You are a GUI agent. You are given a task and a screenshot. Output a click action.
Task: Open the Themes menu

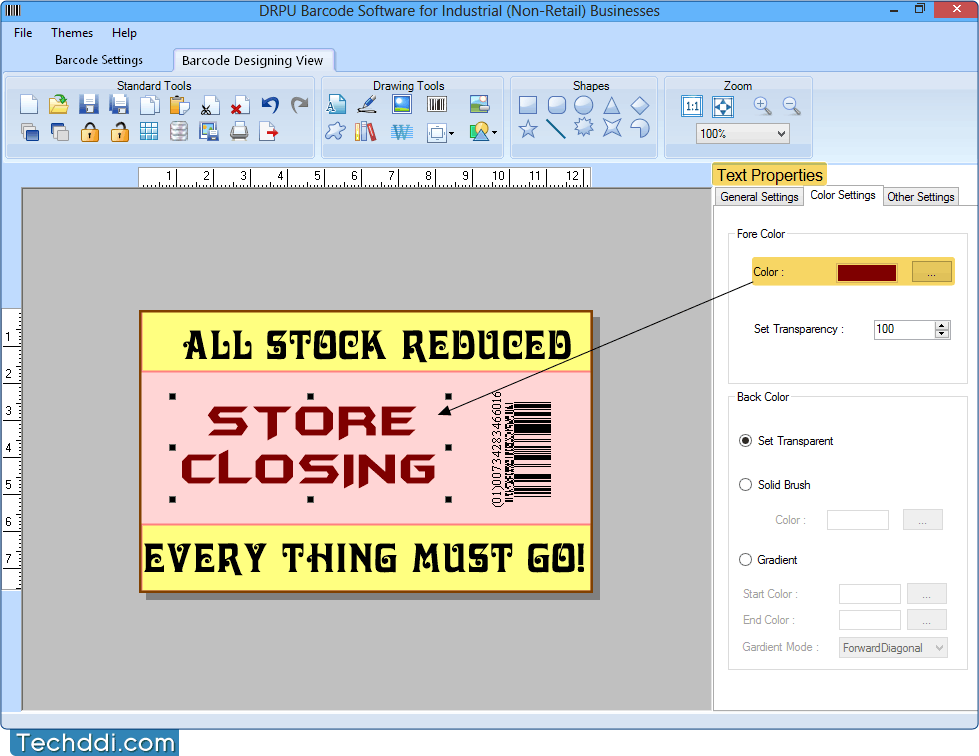point(72,32)
